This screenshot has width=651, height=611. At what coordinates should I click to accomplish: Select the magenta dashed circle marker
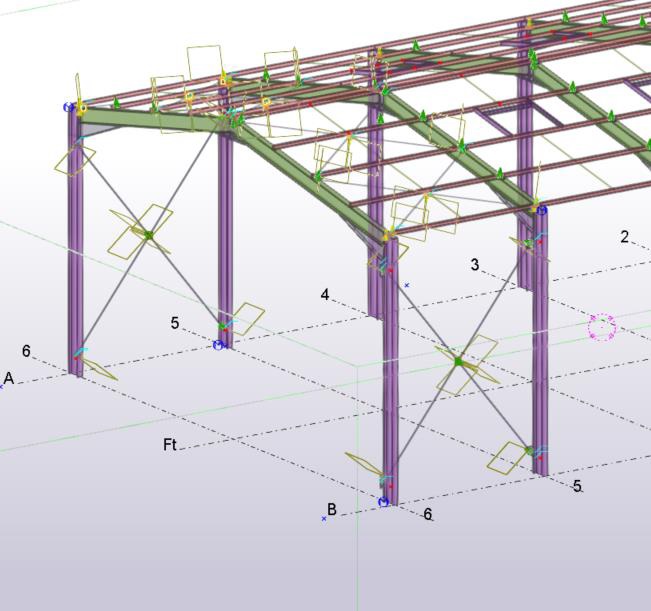pos(602,327)
